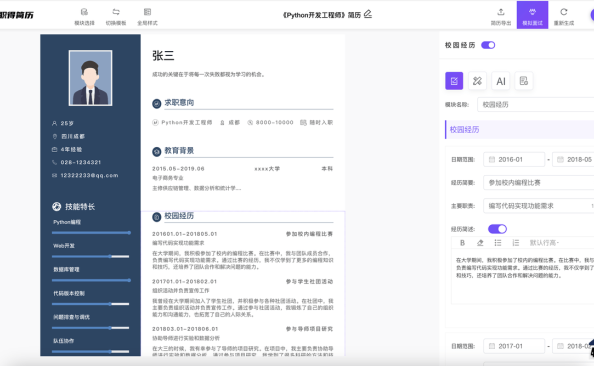
Task: Click the 电子商务专业 major text
Action: (x=168, y=178)
